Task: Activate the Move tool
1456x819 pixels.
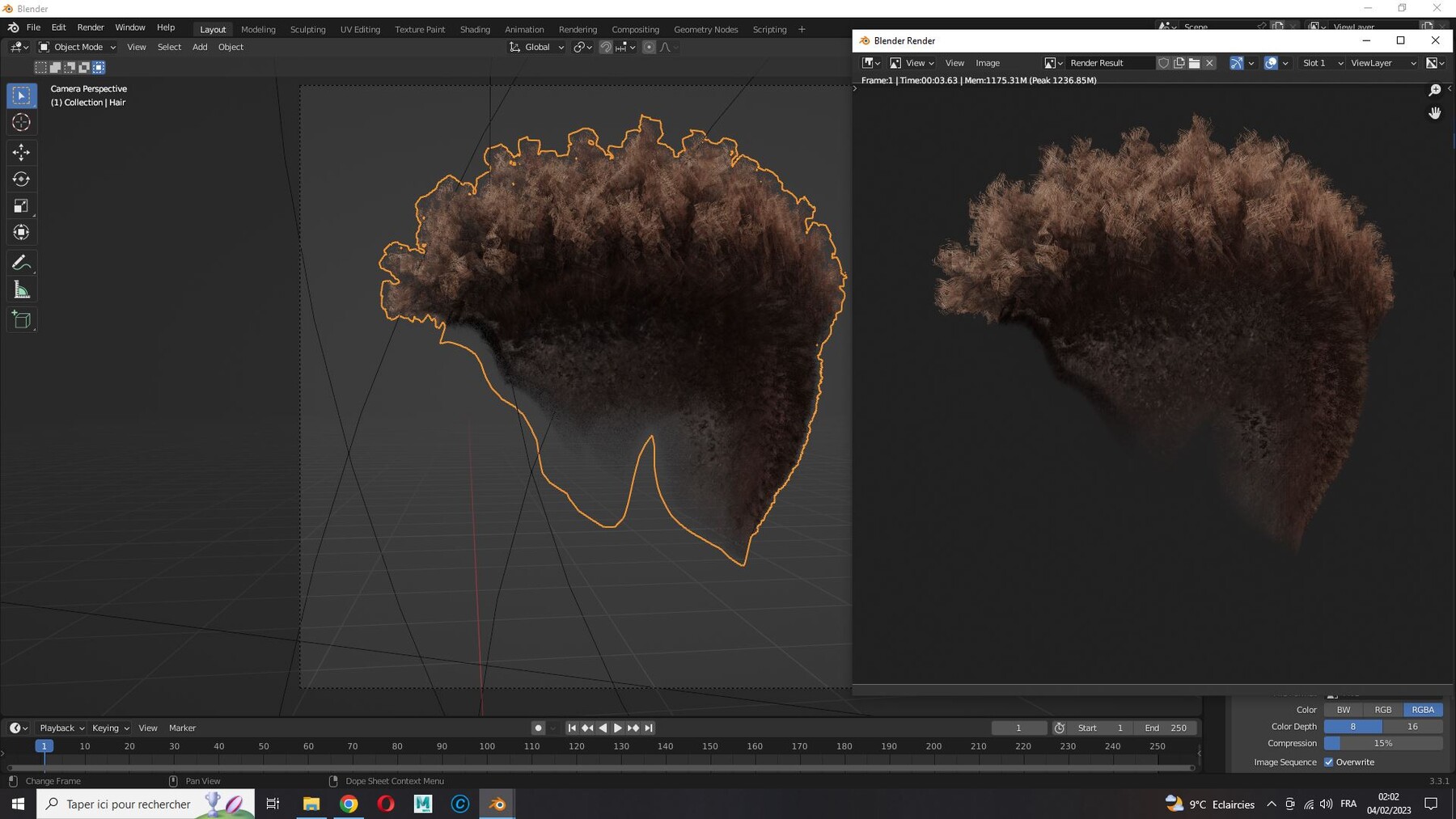Action: (22, 152)
